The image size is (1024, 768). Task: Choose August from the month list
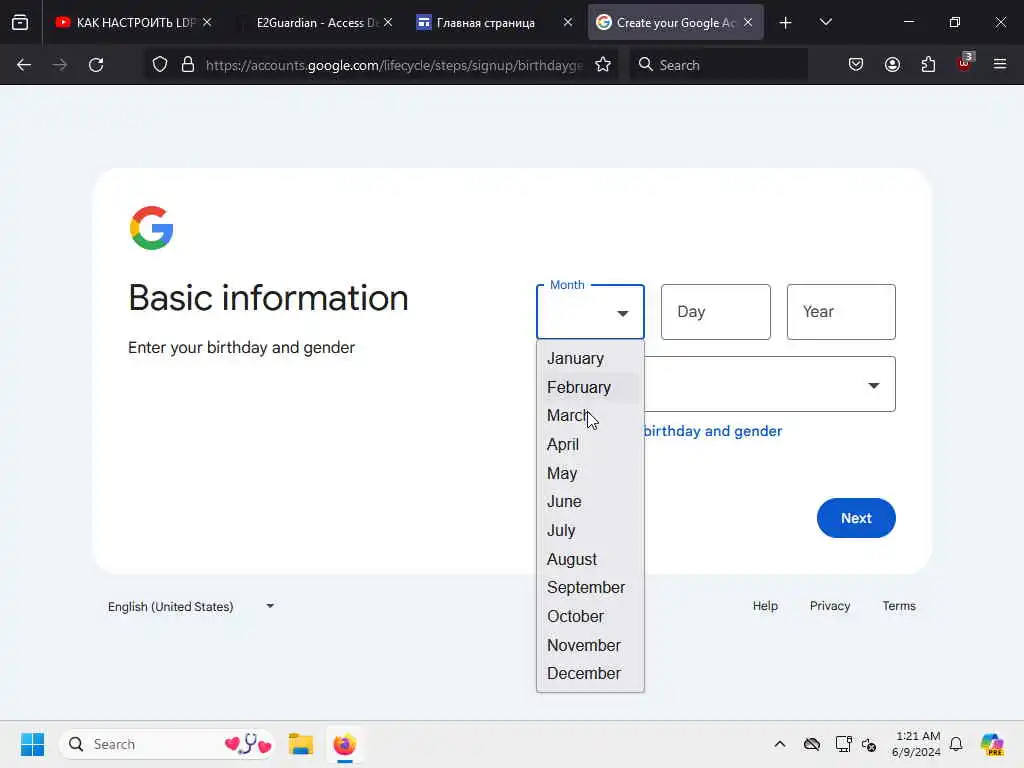590,559
